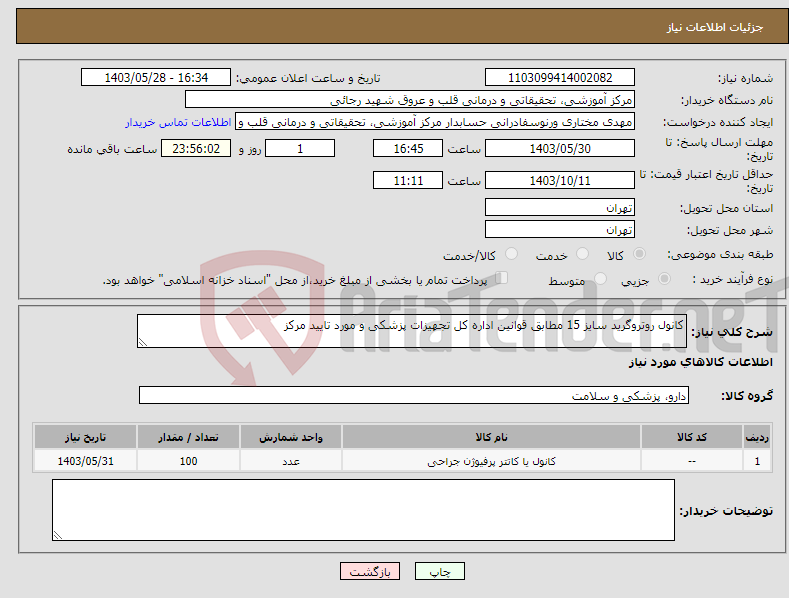The image size is (789, 598).
Task: Click the بازگشت back button
Action: point(370,571)
